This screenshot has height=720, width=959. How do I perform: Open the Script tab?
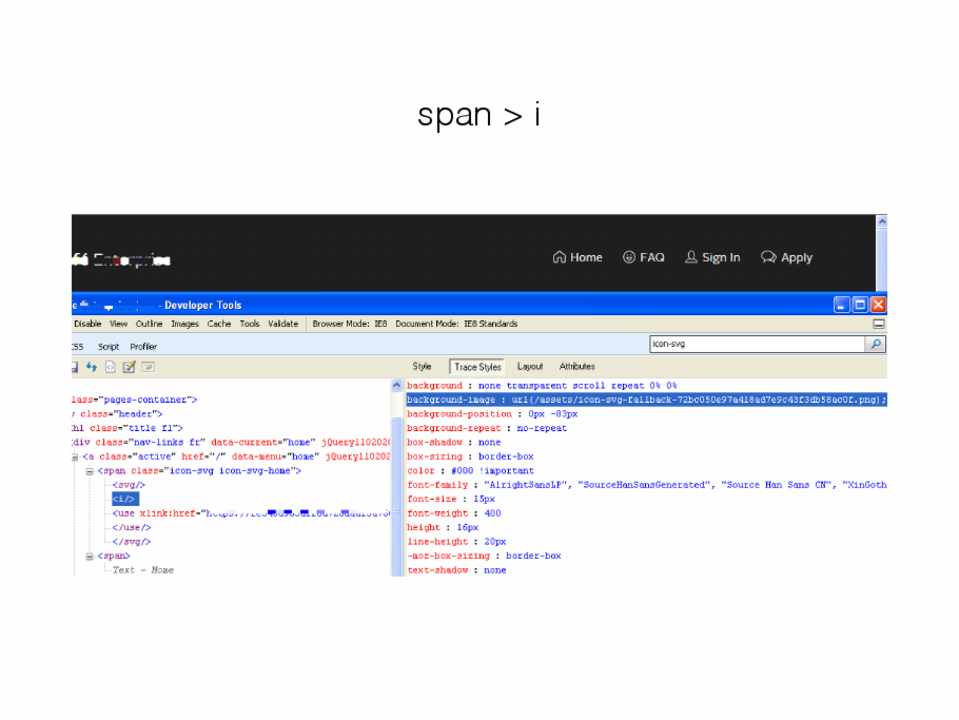(x=108, y=346)
